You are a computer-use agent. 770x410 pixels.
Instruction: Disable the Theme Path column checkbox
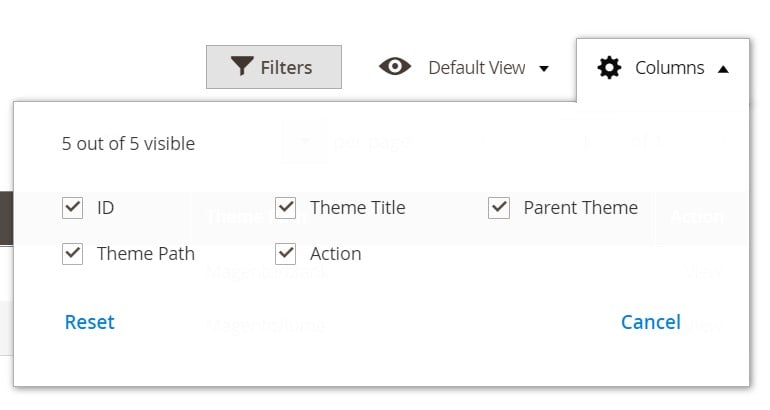point(73,254)
